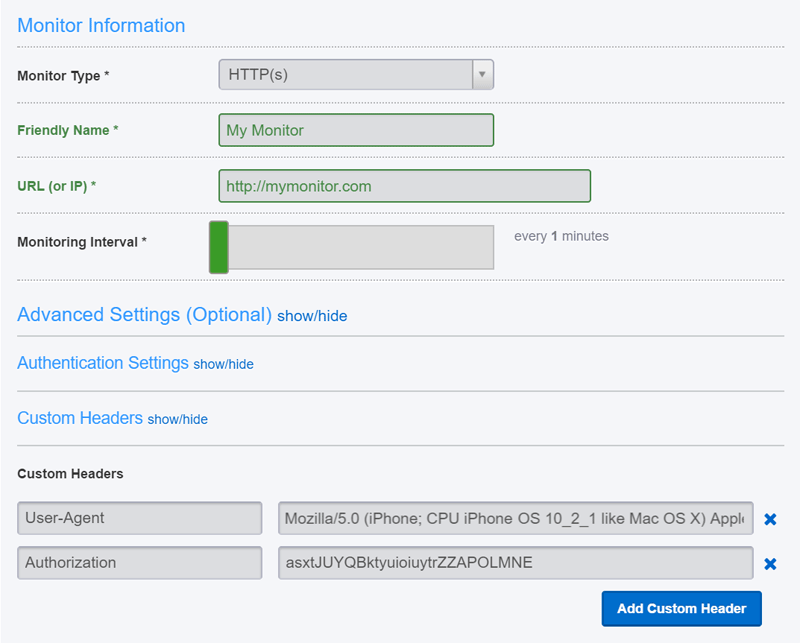The width and height of the screenshot is (800, 643).
Task: Click inside the Friendly Name field
Action: [x=355, y=130]
